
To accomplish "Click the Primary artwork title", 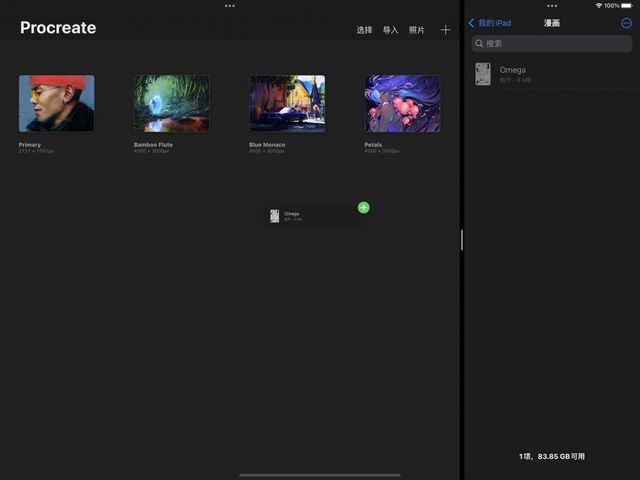I will pos(30,145).
